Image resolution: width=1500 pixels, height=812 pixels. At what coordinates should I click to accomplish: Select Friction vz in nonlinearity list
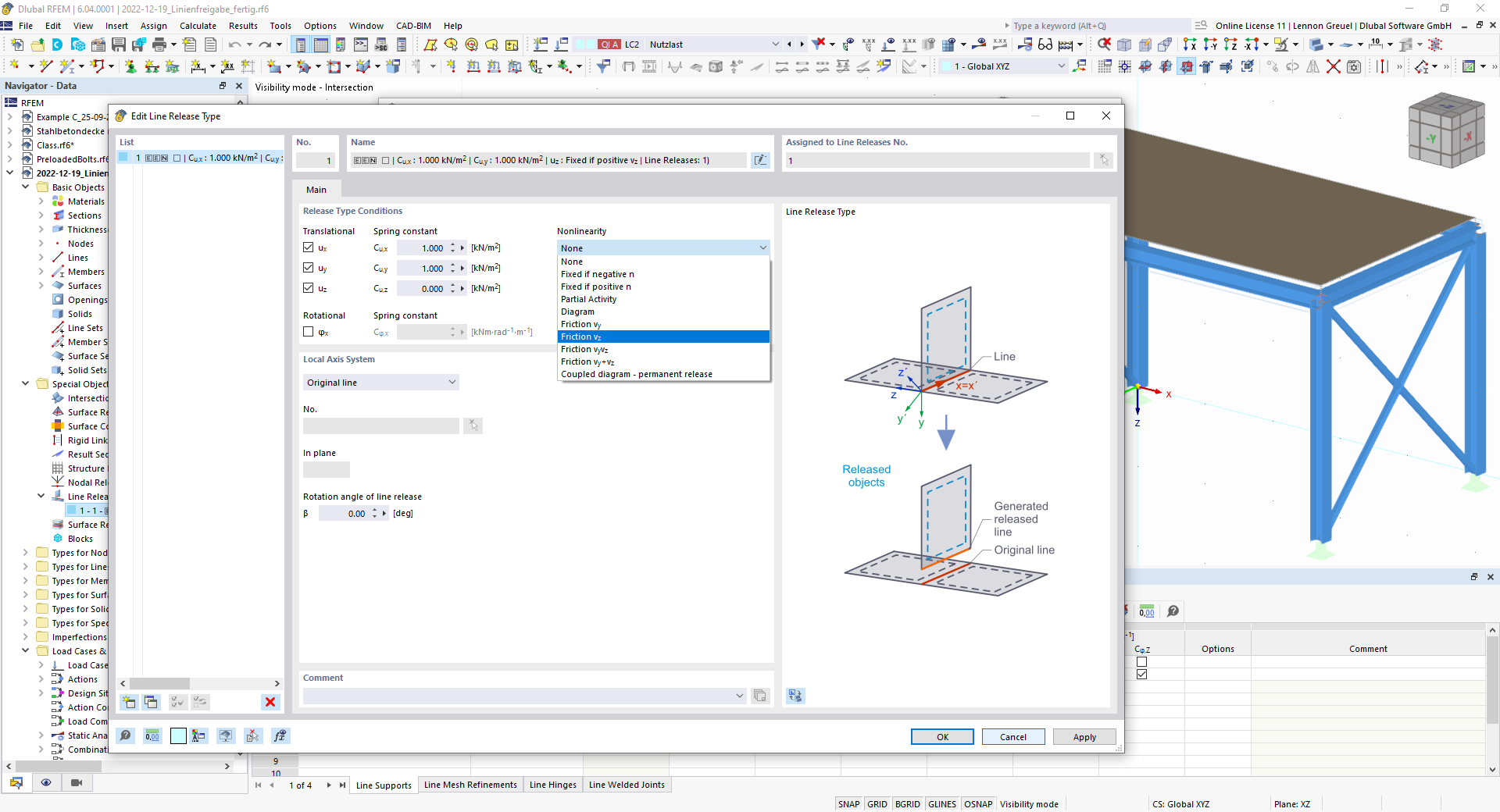click(x=663, y=337)
